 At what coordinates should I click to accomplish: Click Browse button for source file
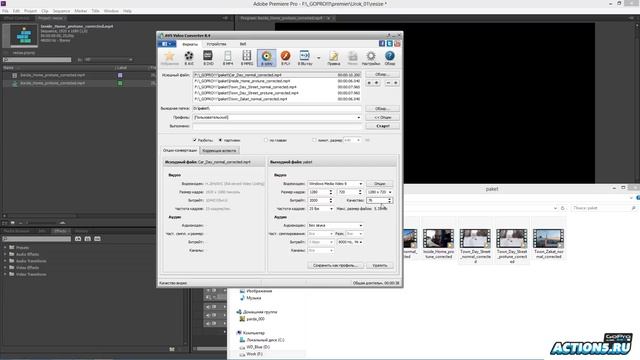coord(382,75)
